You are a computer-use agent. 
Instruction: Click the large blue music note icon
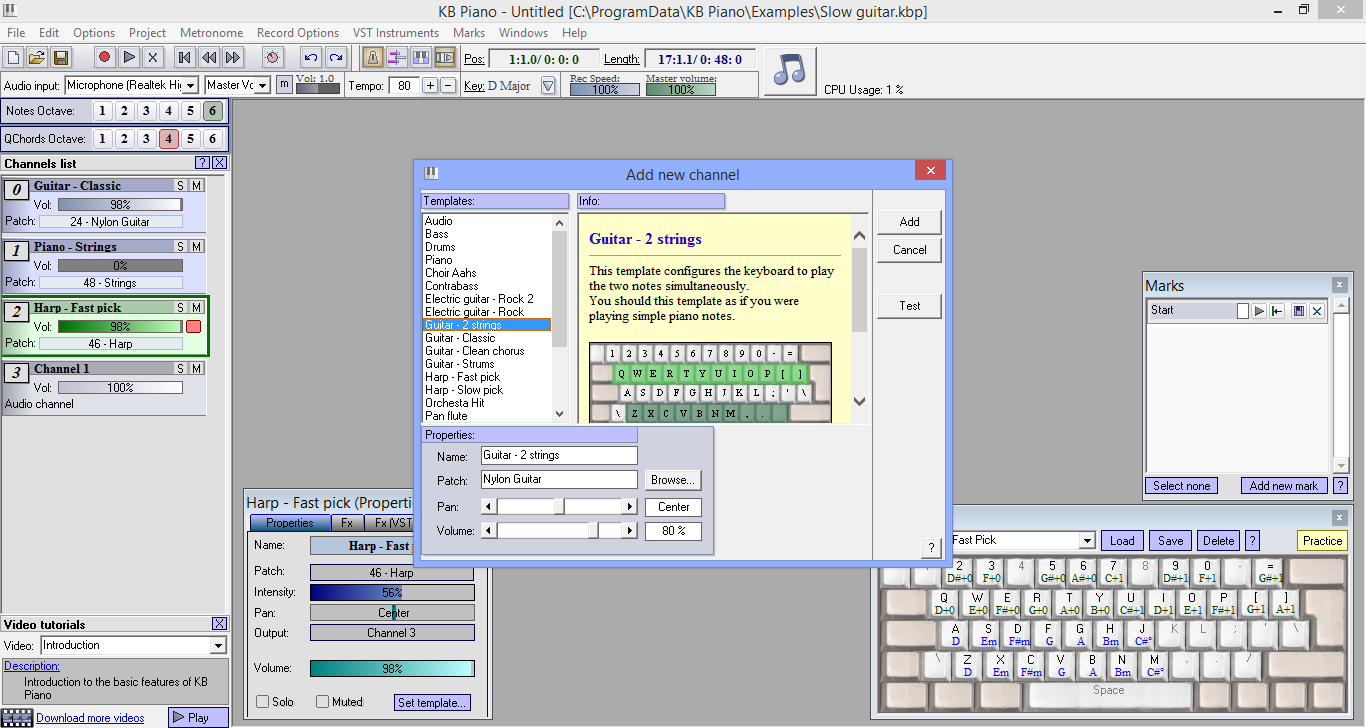790,72
